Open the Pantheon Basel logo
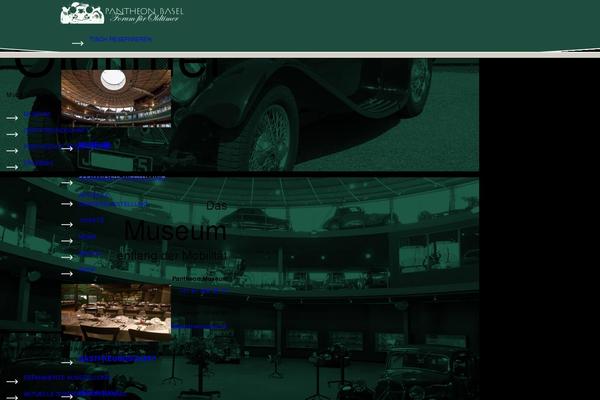This screenshot has height=400, width=600. pos(122,13)
